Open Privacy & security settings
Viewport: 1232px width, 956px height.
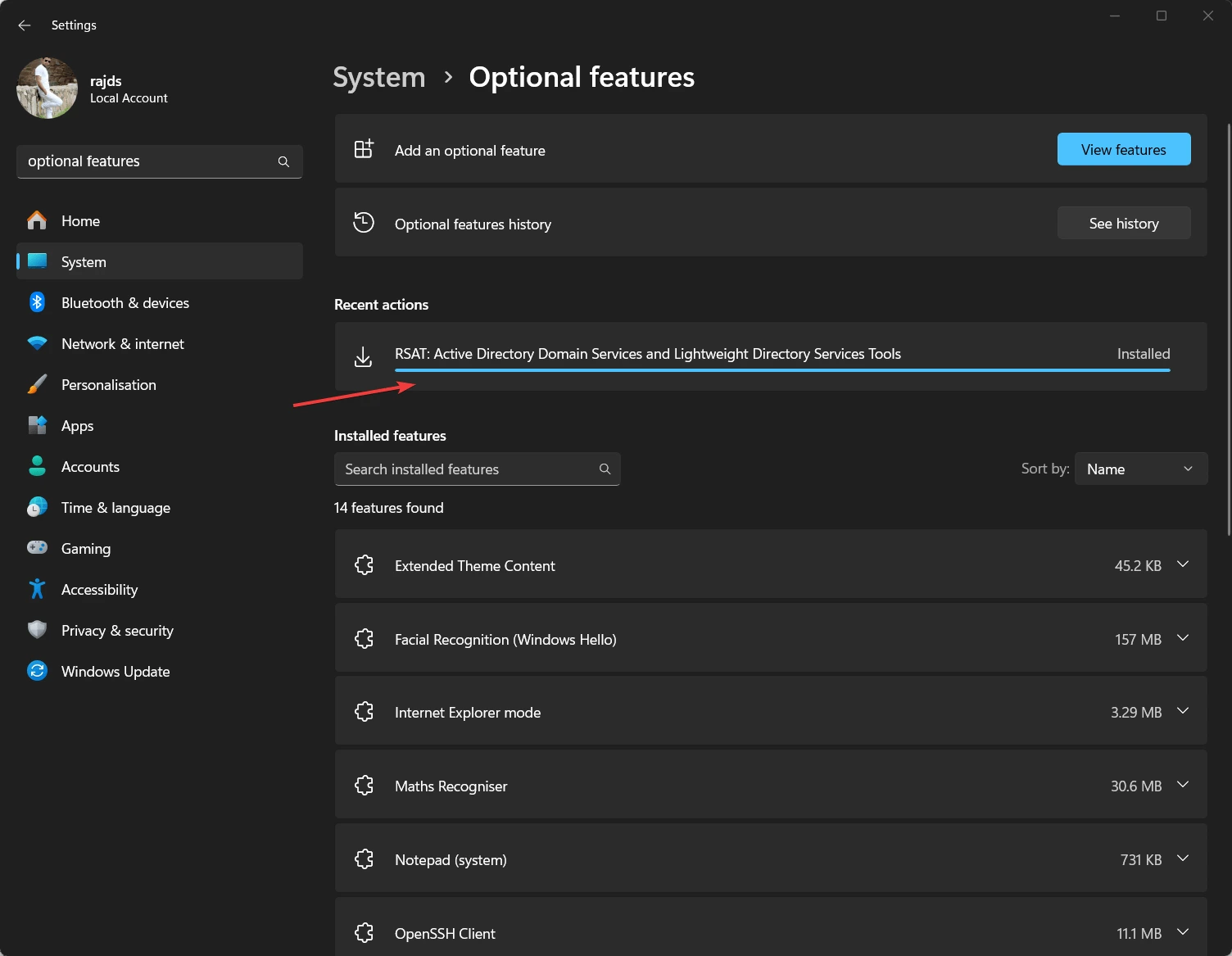pyautogui.click(x=160, y=630)
